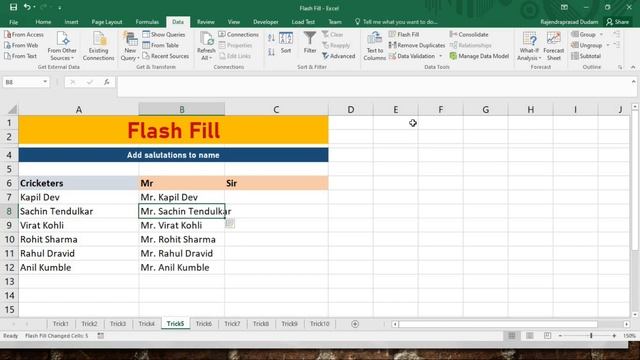
Task: Click the Insert Function fx icon
Action: click(107, 82)
